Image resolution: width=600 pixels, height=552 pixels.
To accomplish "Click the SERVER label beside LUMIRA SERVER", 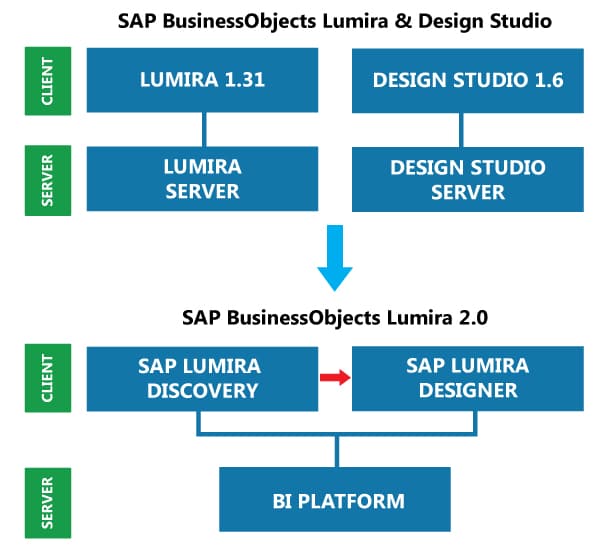I will (48, 180).
